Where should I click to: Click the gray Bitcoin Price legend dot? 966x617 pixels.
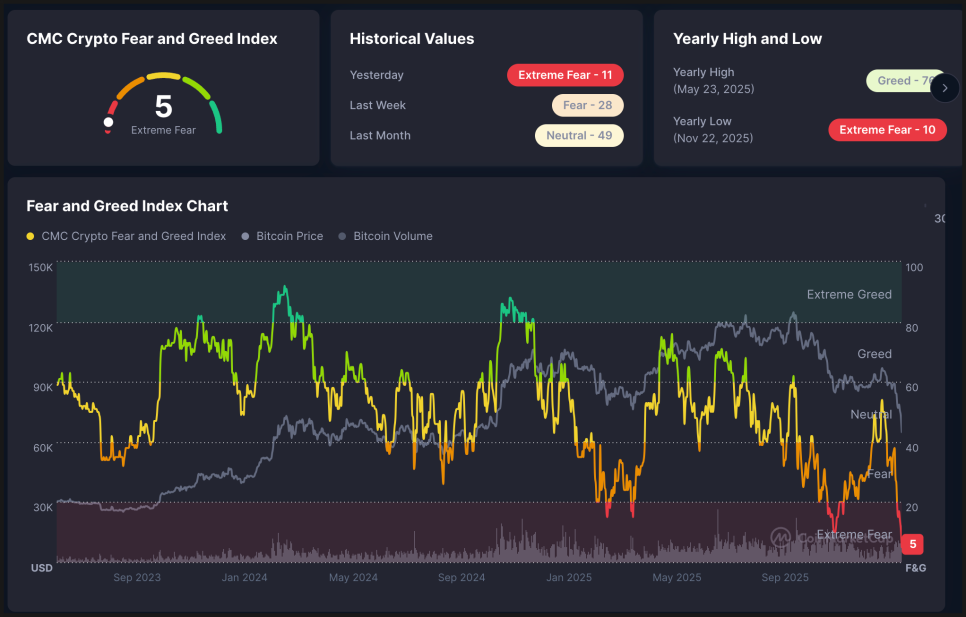tap(246, 237)
